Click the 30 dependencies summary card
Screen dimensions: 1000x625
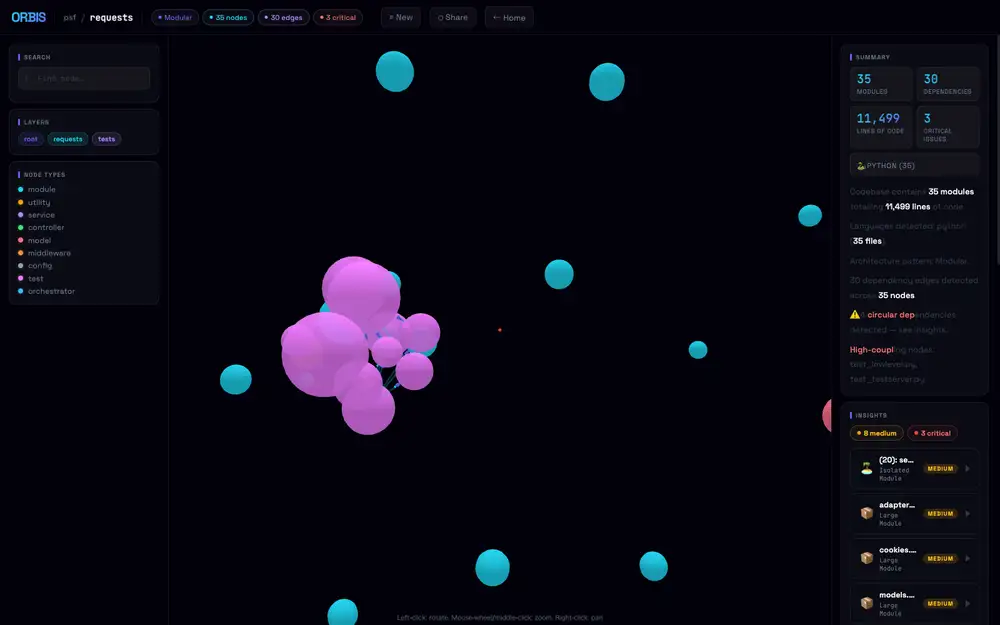pos(948,84)
